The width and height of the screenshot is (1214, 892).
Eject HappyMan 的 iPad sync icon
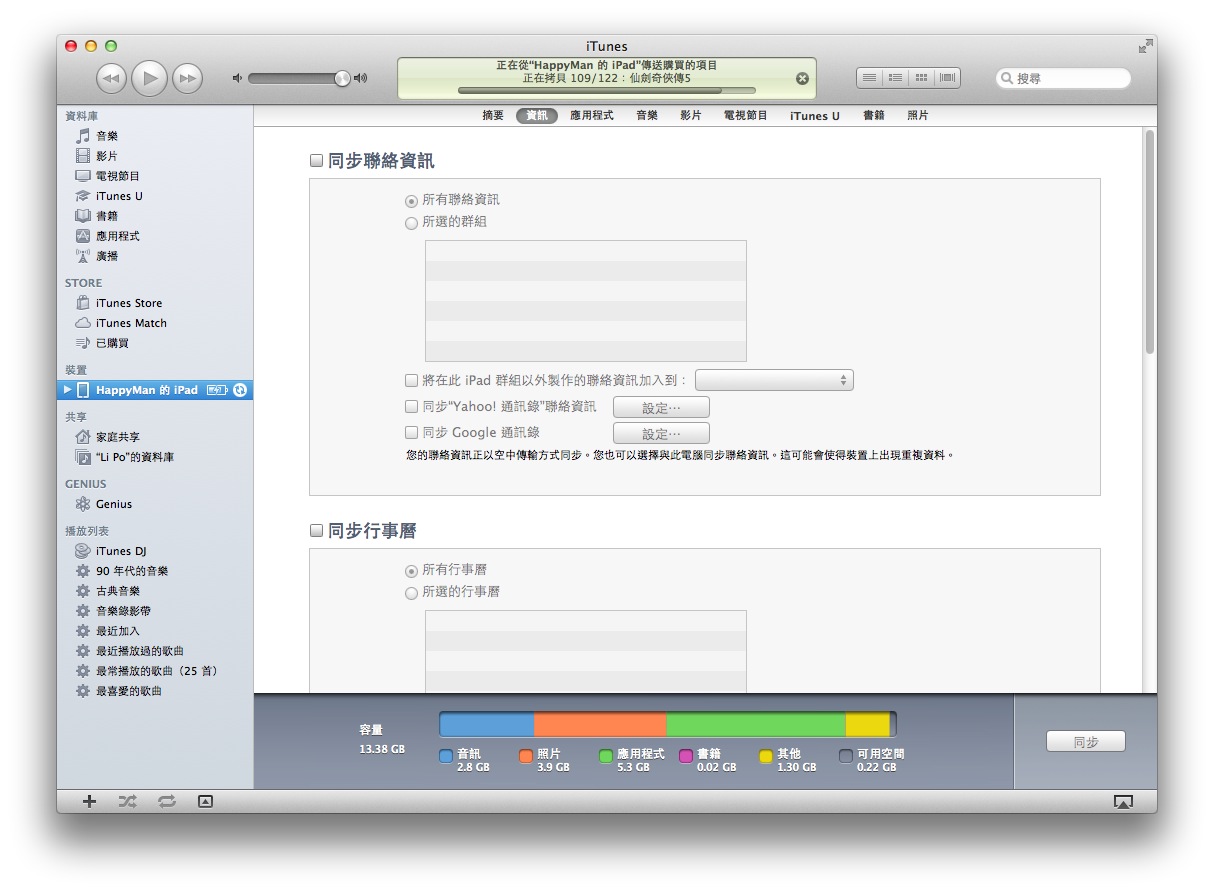[x=240, y=390]
